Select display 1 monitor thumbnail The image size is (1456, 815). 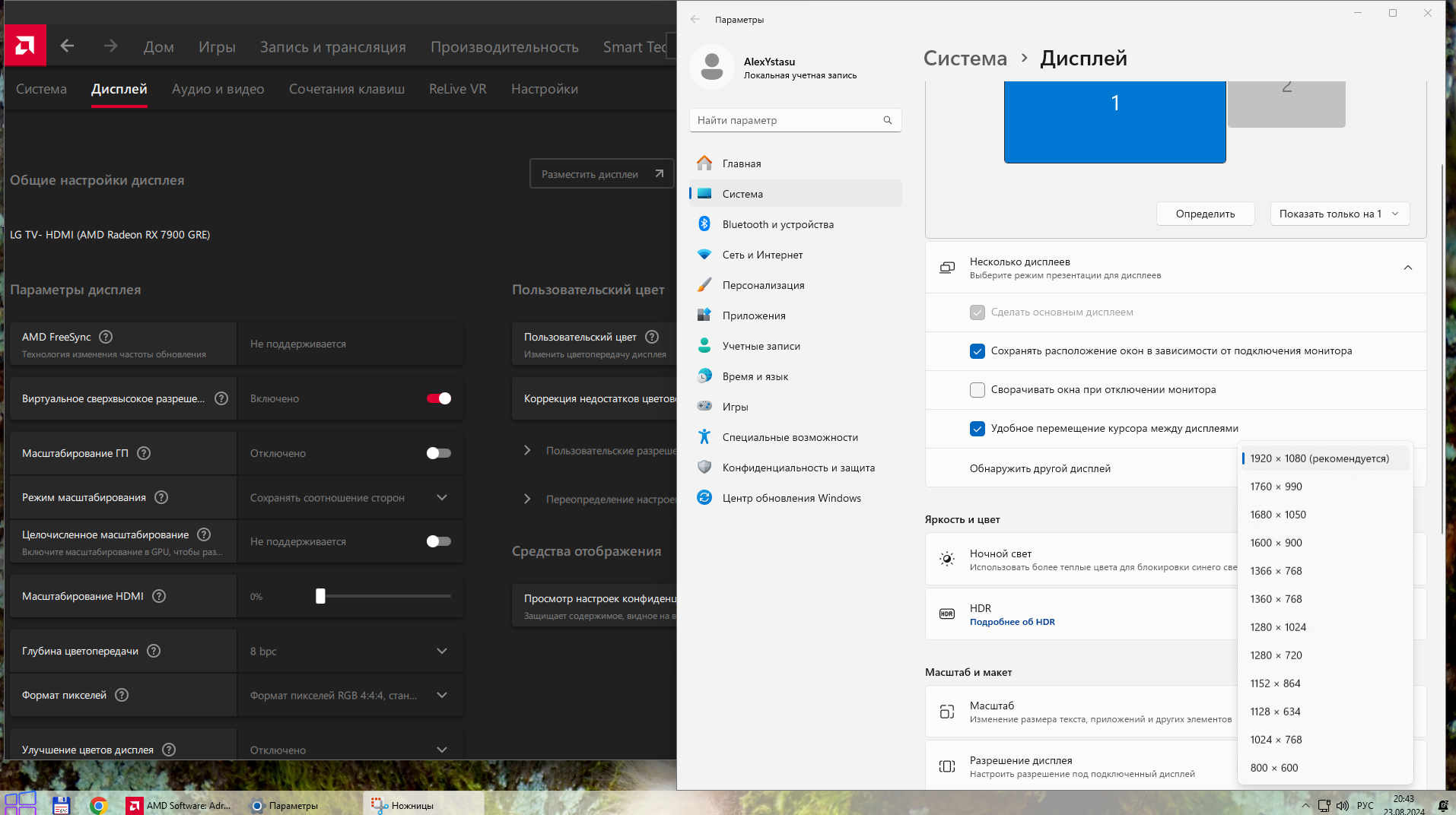[1114, 122]
